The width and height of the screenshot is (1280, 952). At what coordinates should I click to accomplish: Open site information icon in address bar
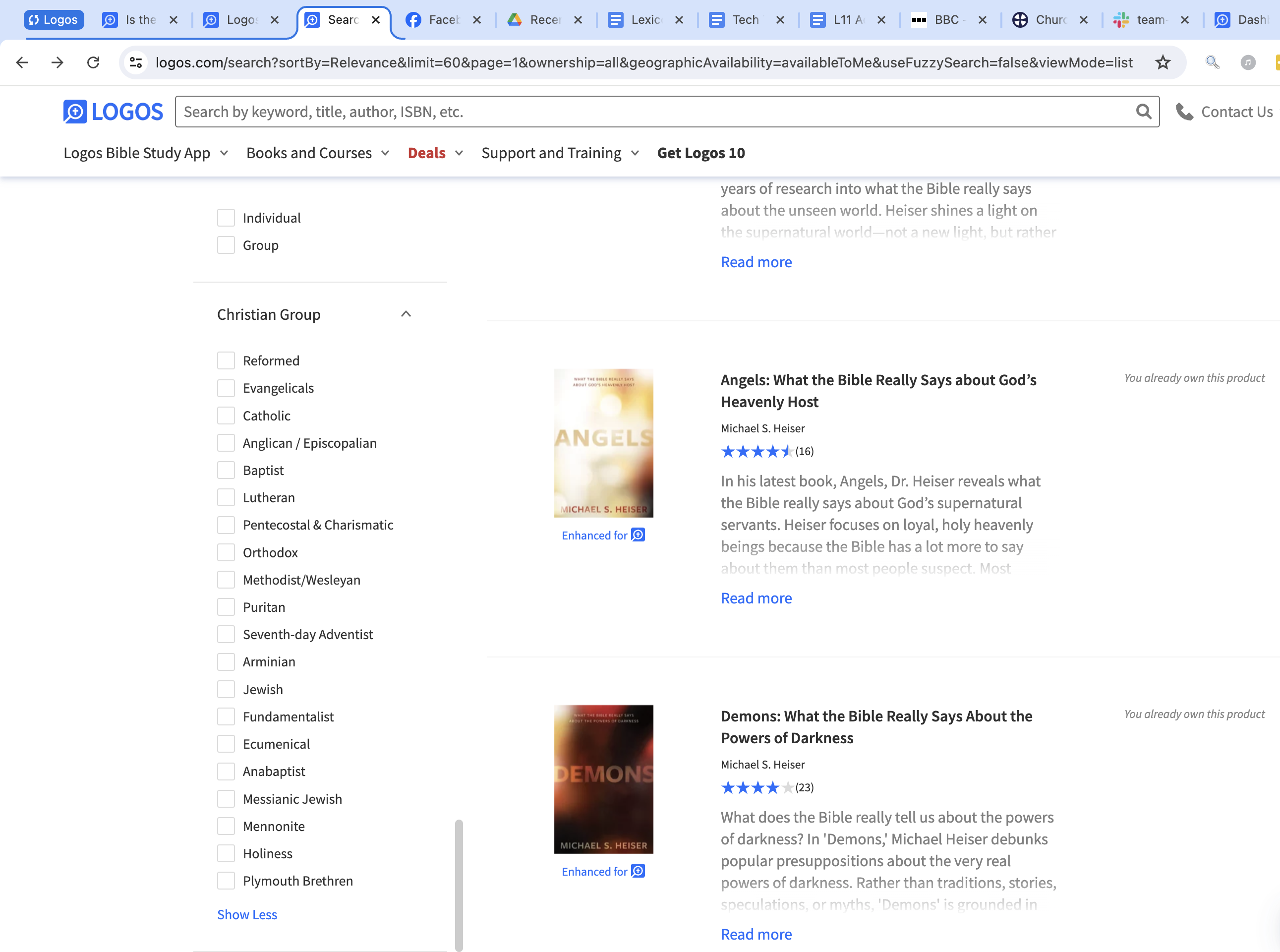point(136,62)
